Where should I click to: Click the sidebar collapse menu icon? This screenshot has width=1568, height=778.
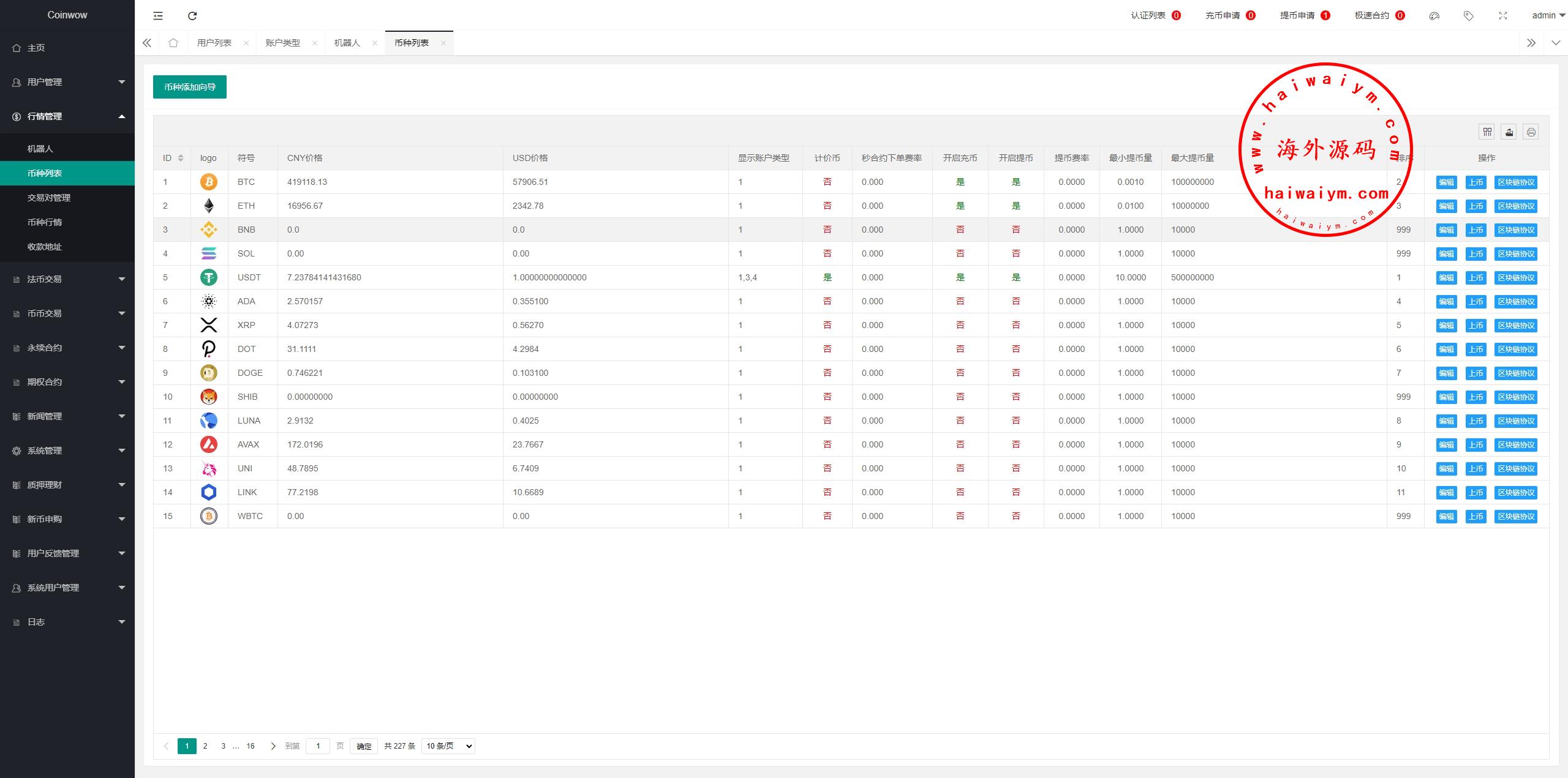(158, 16)
